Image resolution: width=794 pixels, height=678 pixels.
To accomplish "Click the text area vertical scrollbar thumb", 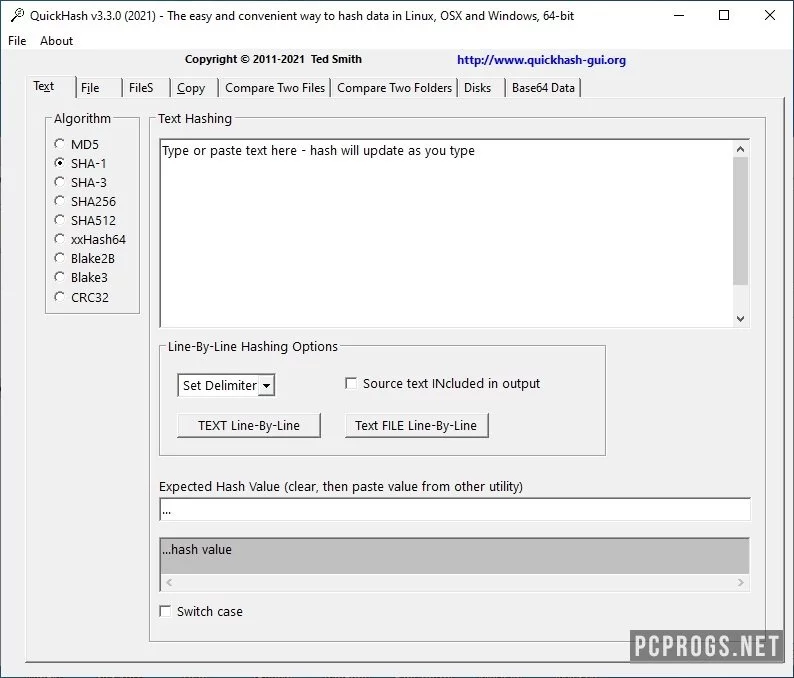I will coord(740,221).
